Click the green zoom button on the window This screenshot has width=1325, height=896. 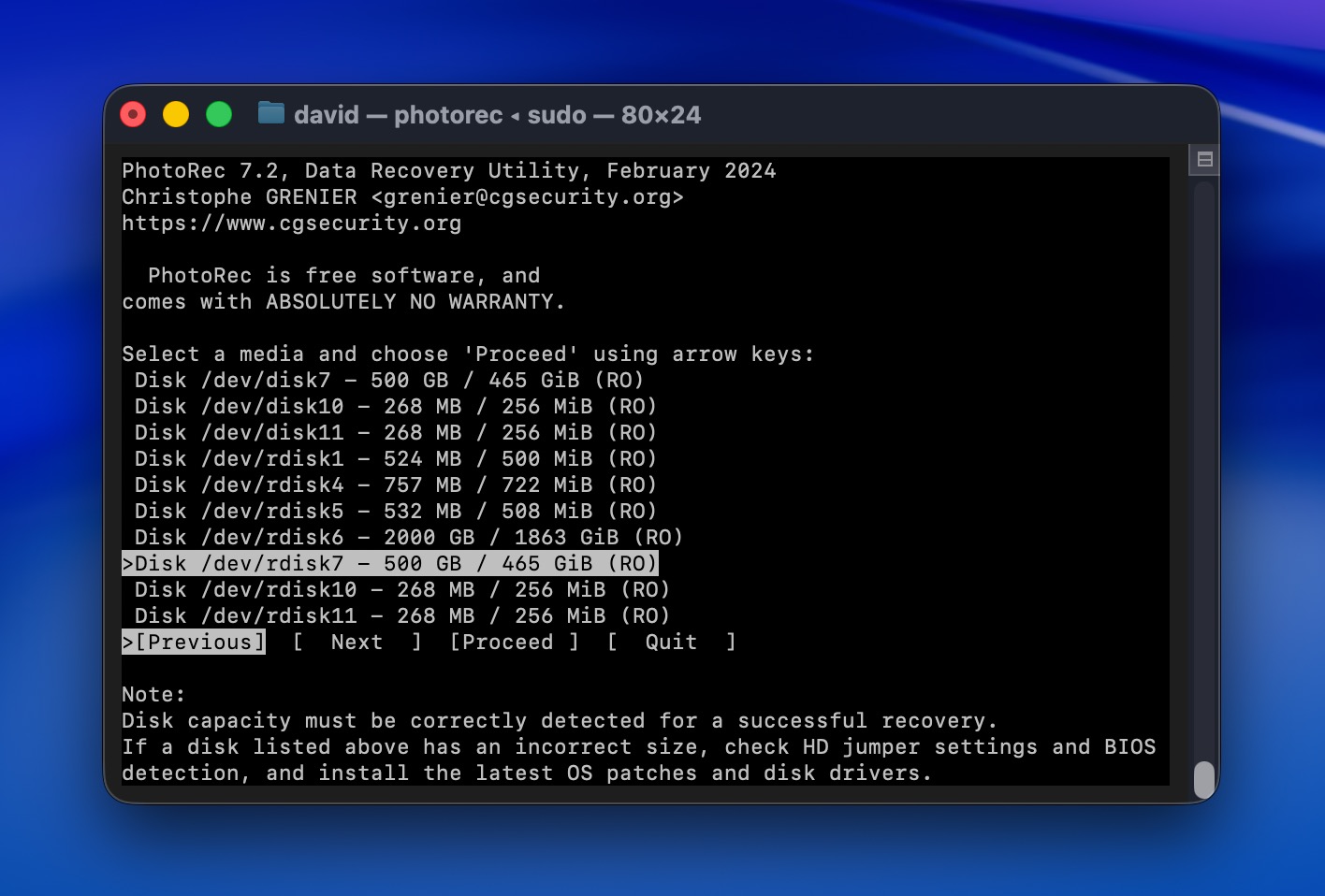219,114
